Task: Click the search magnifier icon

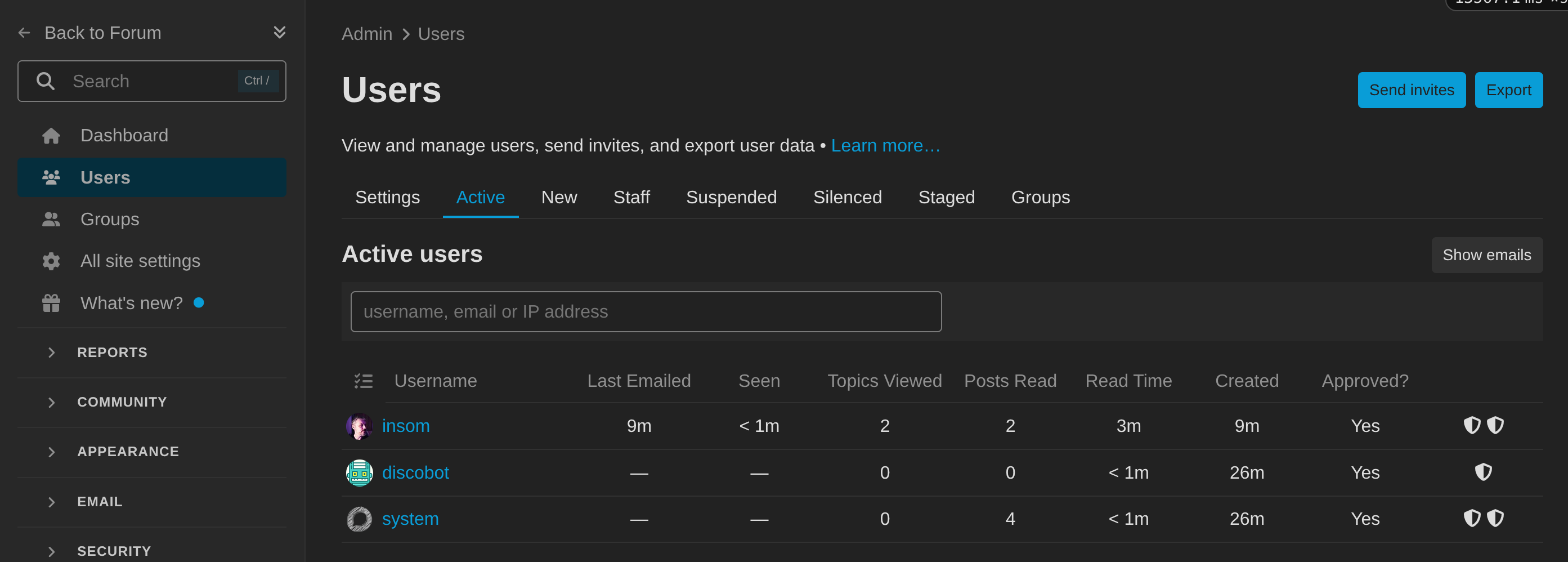Action: pyautogui.click(x=46, y=80)
